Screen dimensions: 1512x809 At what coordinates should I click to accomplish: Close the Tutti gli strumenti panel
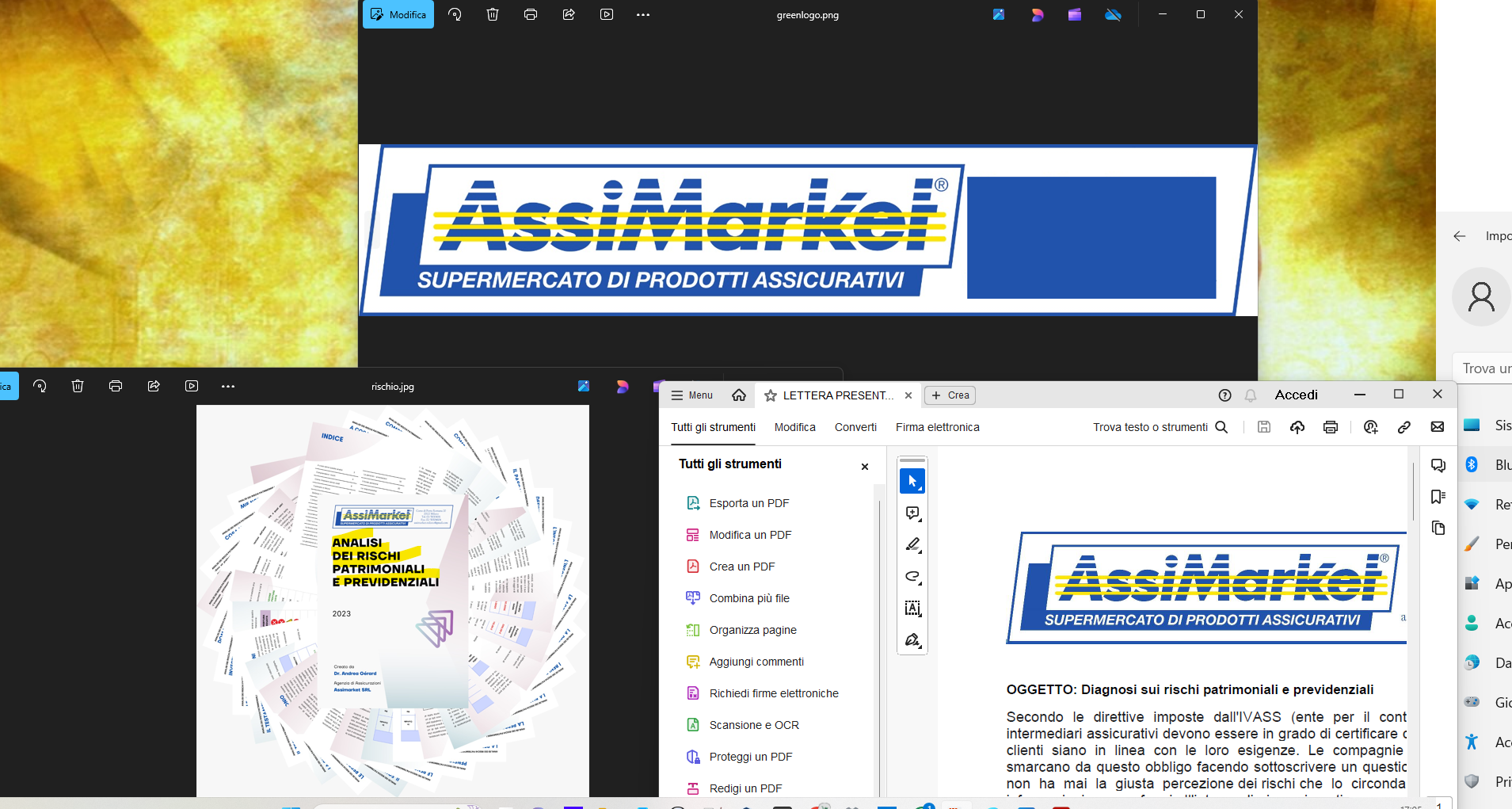coord(865,467)
